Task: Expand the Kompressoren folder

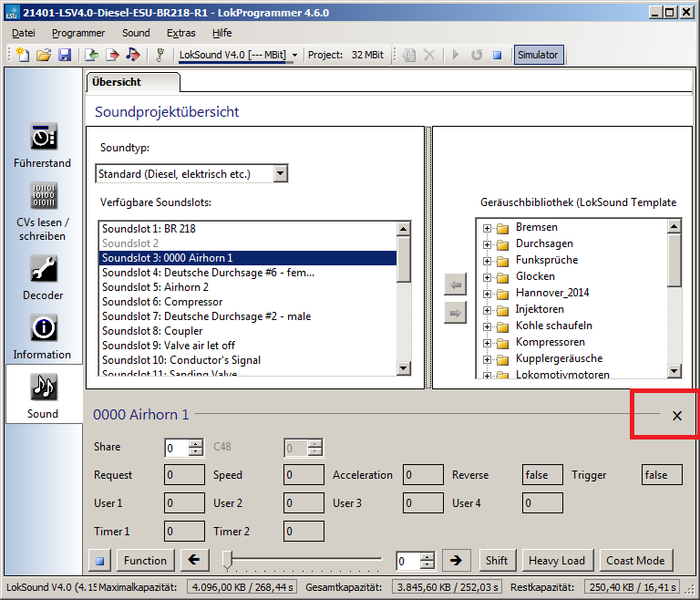Action: pyautogui.click(x=487, y=343)
